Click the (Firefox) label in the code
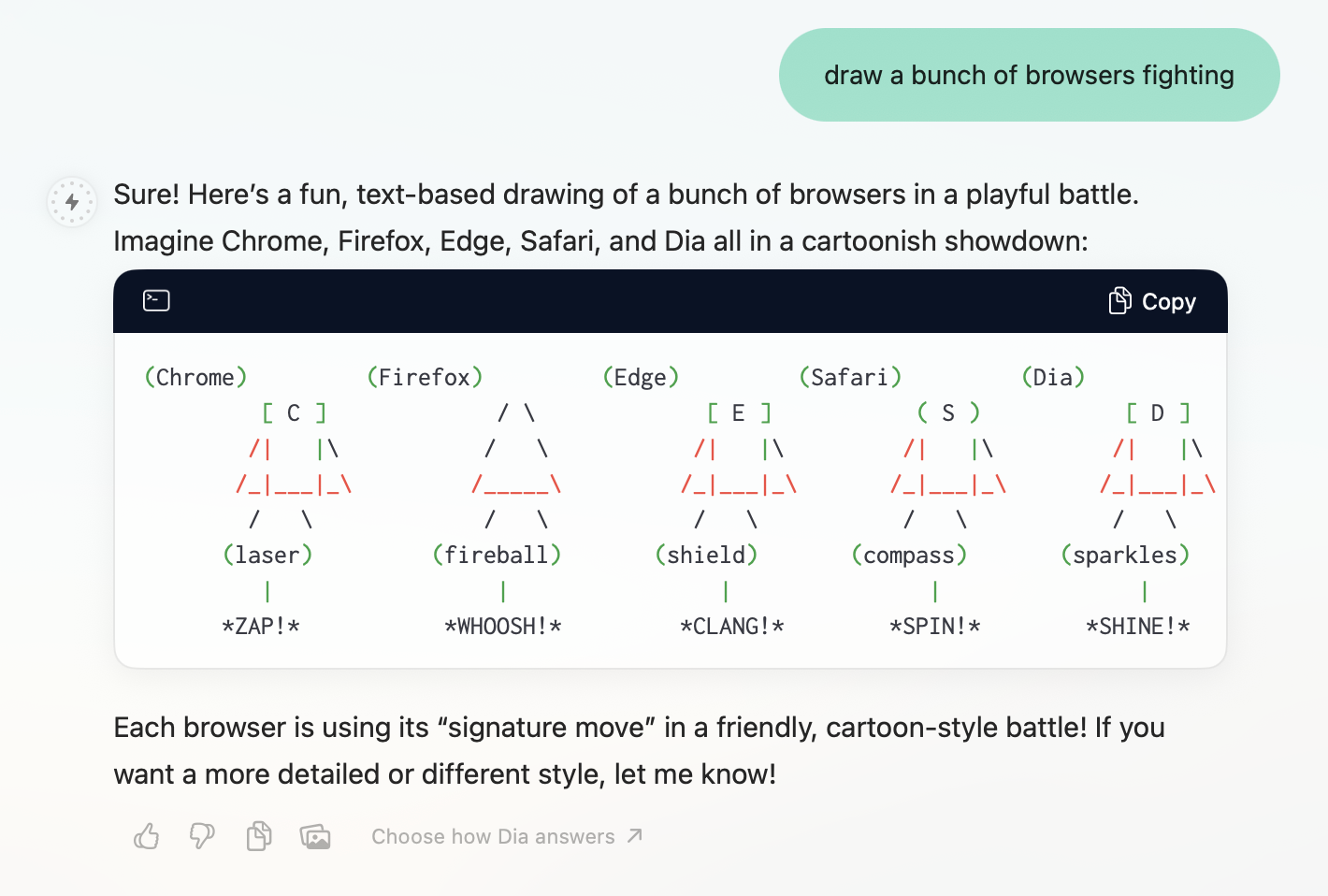 [425, 377]
